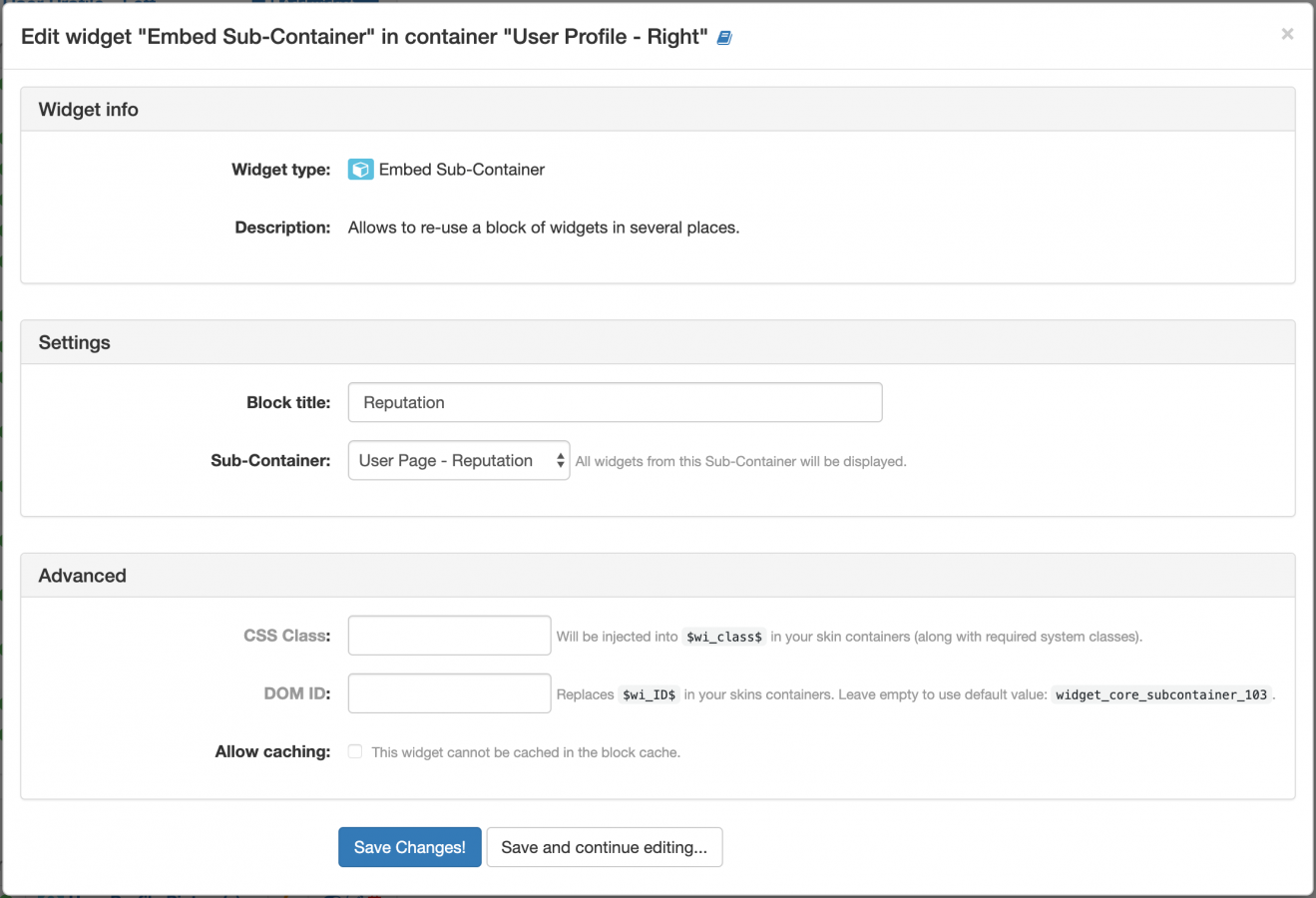
Task: Focus the CSS Class input field
Action: click(x=449, y=636)
